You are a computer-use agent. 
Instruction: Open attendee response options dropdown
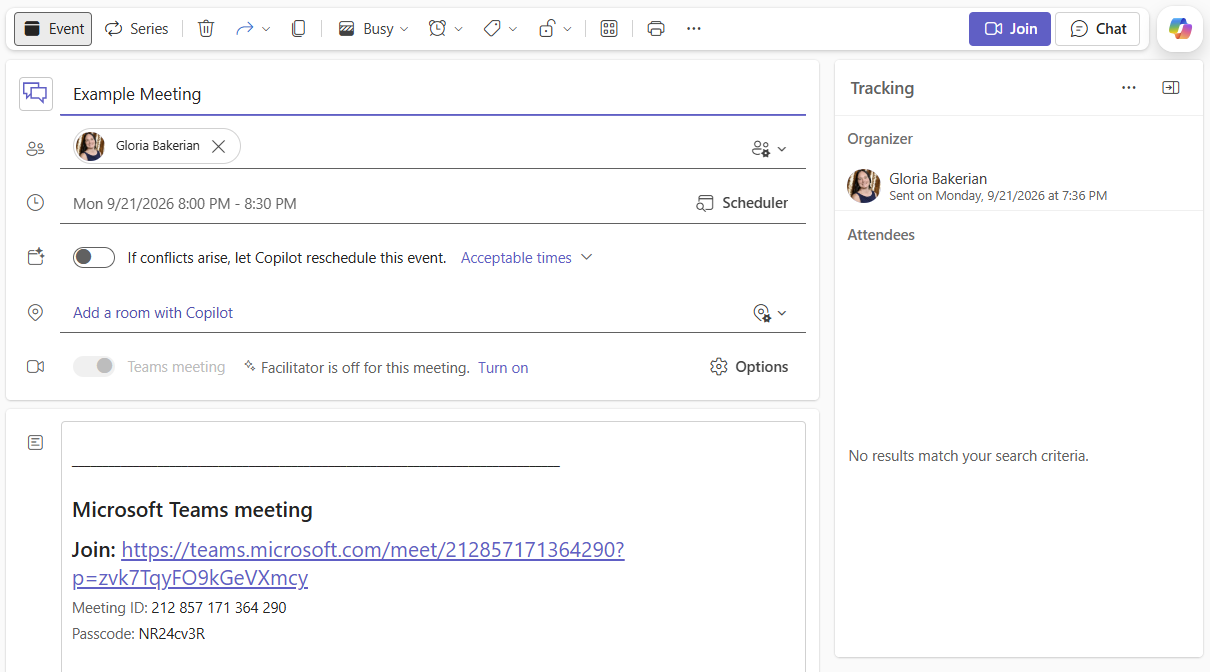769,149
